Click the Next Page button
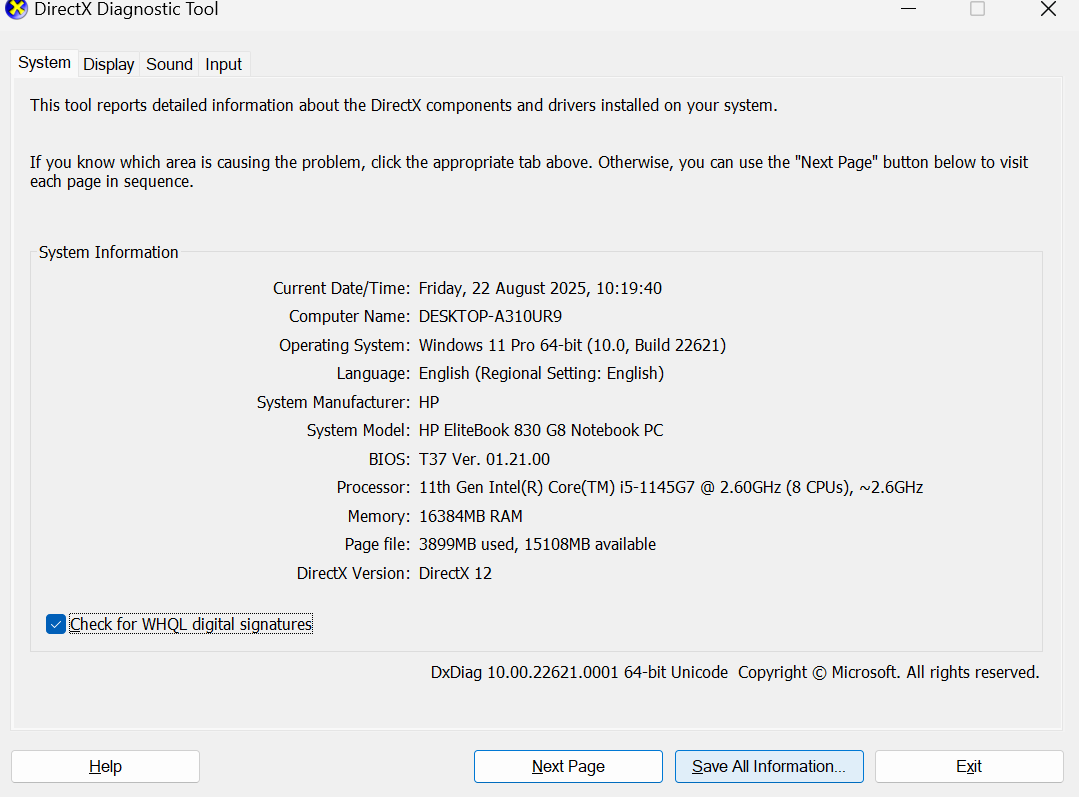This screenshot has width=1079, height=797. (568, 766)
